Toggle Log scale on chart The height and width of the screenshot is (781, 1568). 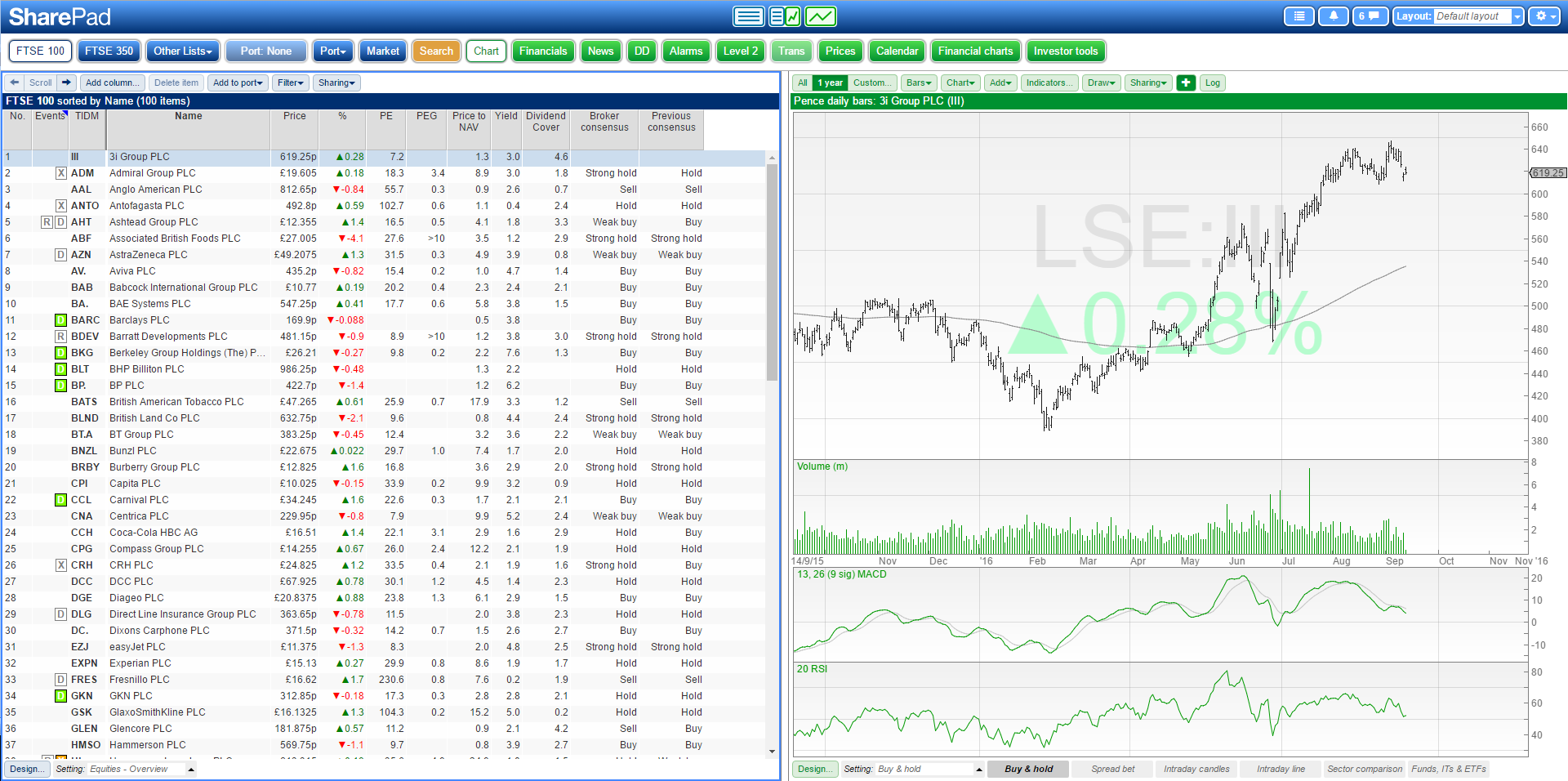coord(1213,83)
